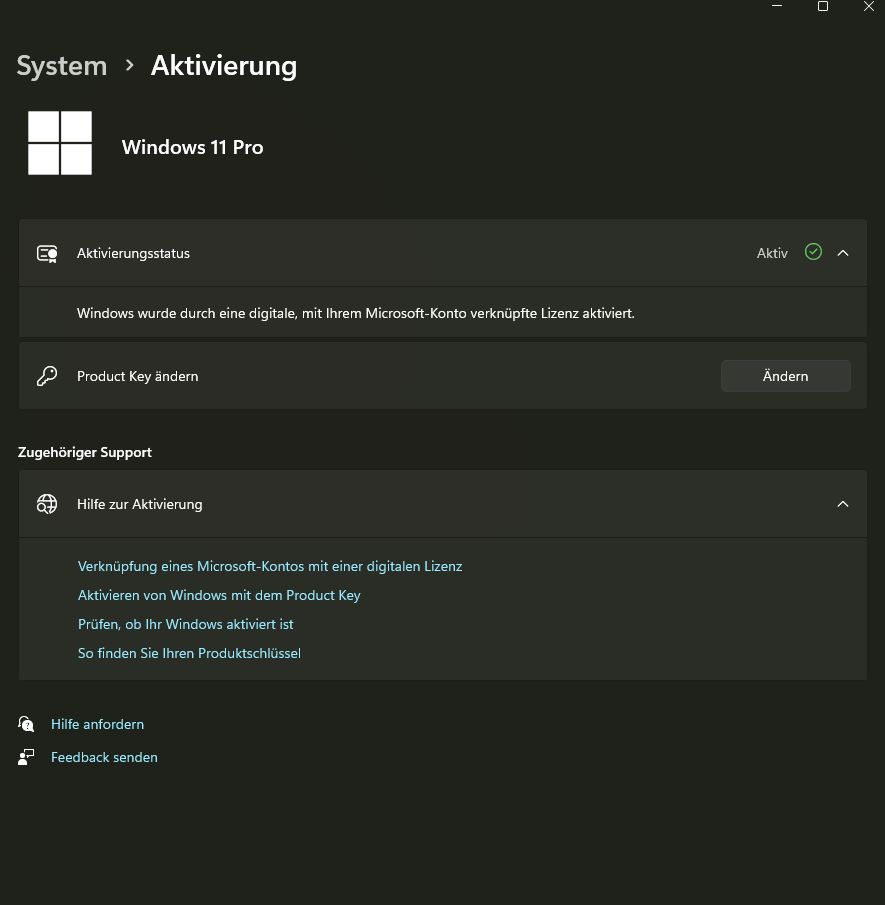Open the Feedback senden link
This screenshot has width=885, height=905.
pos(104,757)
